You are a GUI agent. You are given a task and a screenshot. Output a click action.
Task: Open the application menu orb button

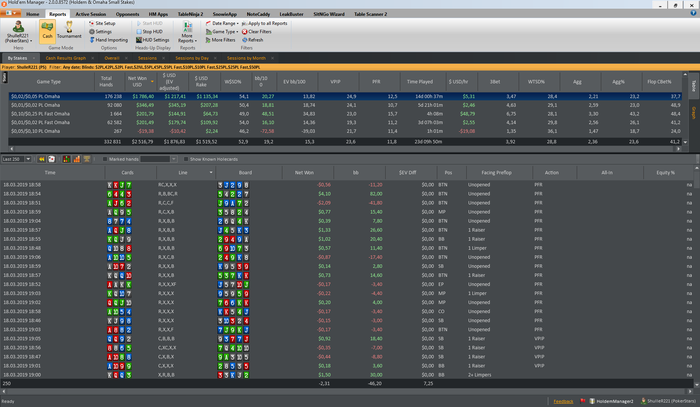pyautogui.click(x=11, y=13)
